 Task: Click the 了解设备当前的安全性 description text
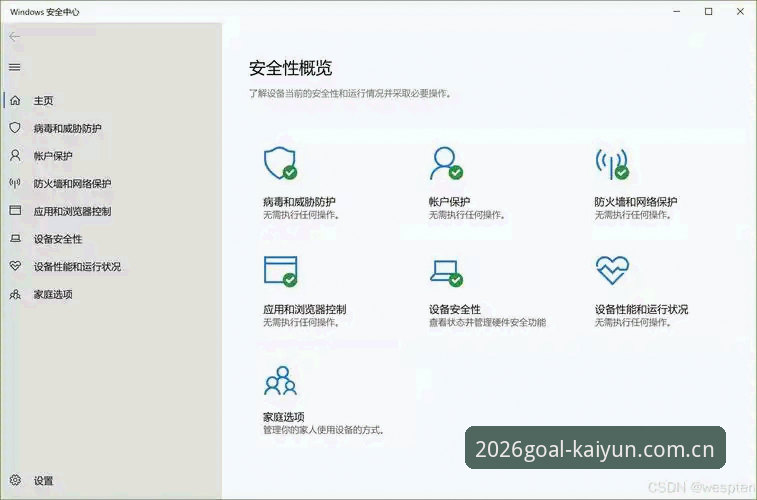[350, 93]
